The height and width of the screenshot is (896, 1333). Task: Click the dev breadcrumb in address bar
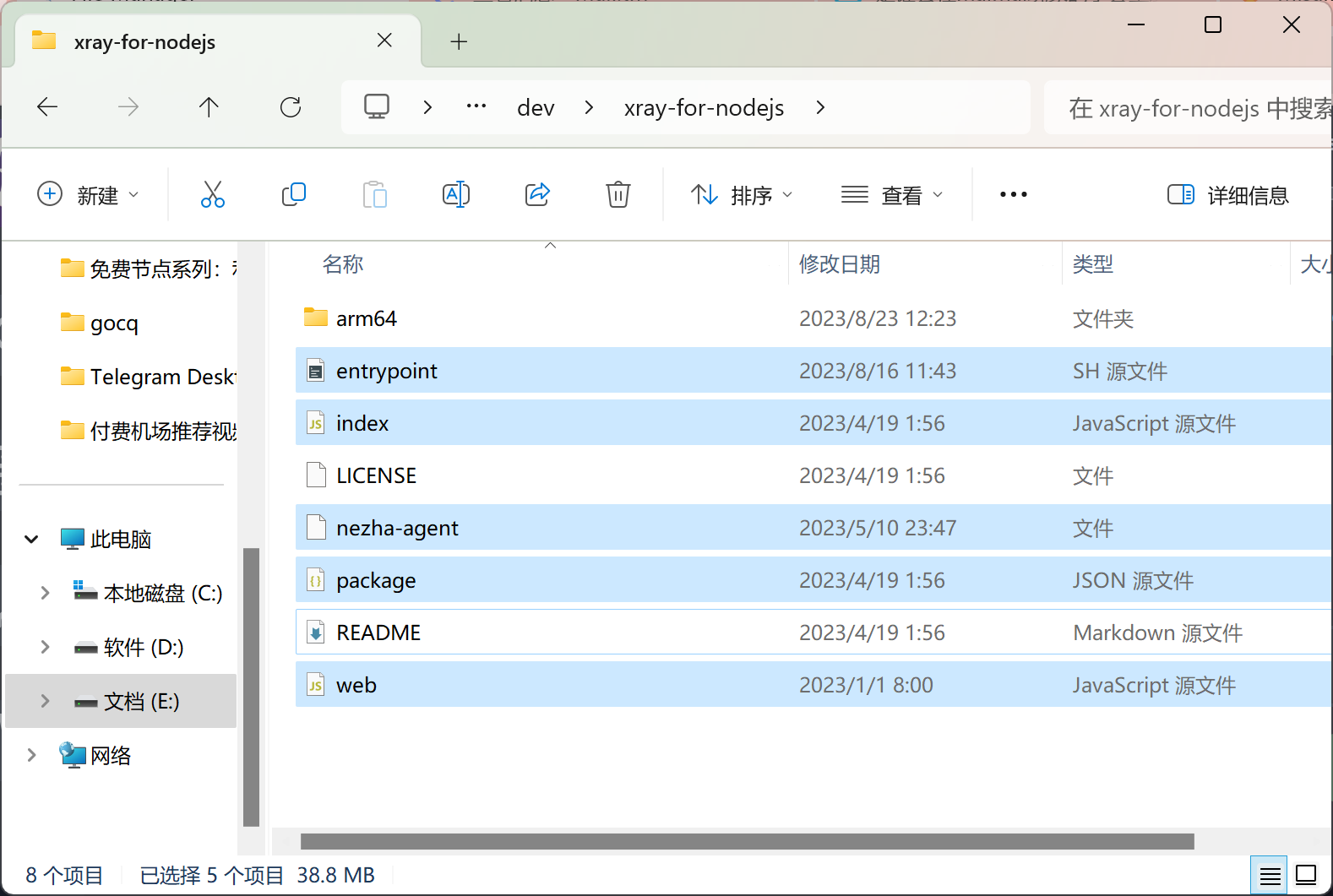[536, 108]
